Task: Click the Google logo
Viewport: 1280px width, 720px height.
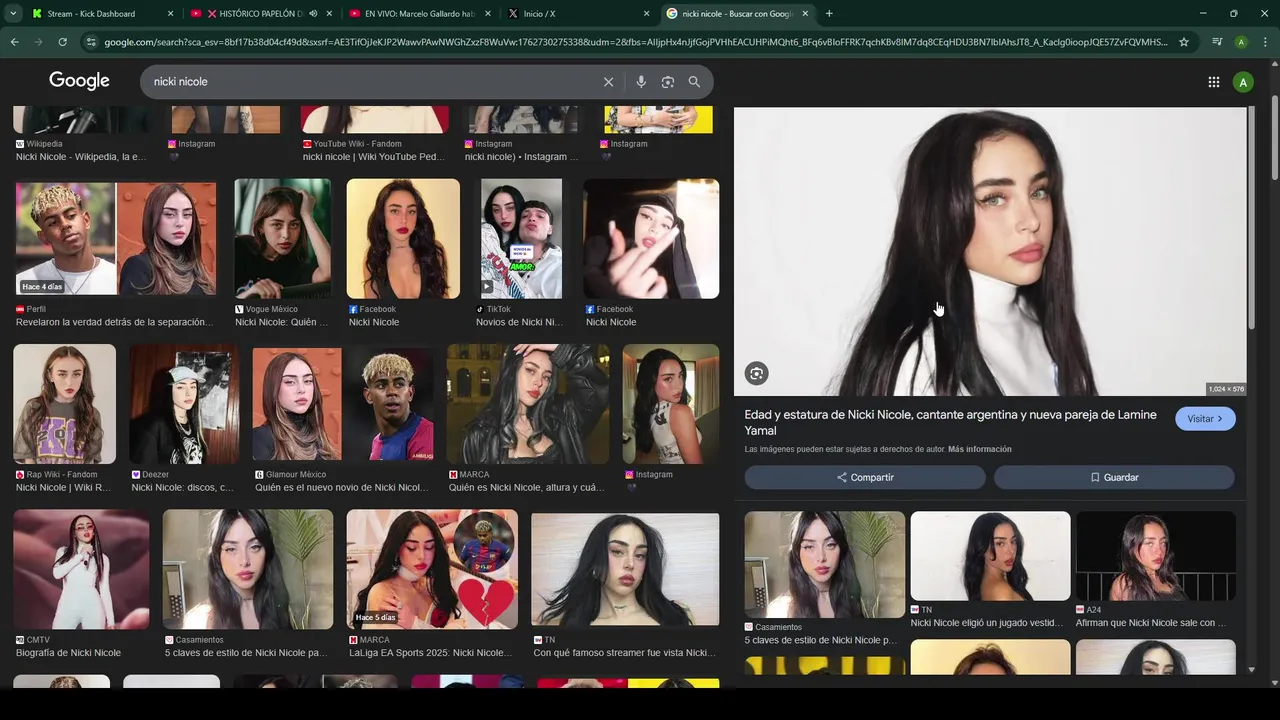Action: tap(79, 81)
